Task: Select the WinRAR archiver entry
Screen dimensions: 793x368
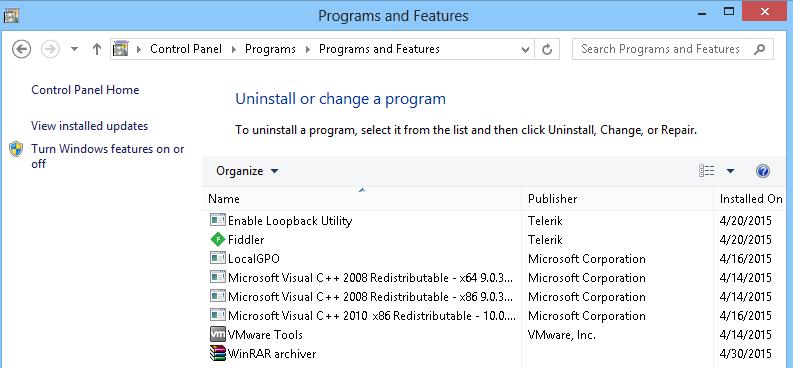Action: click(x=272, y=353)
